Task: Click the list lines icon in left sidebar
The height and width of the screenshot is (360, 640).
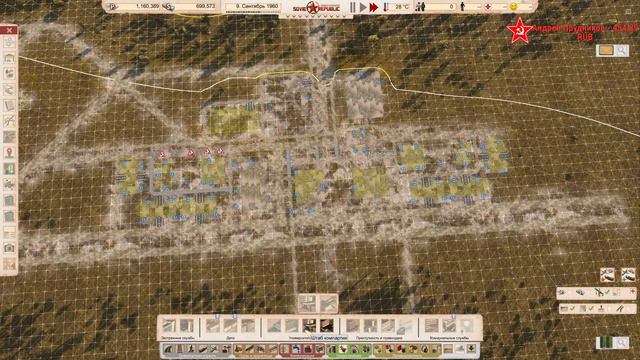Action: coord(9,232)
